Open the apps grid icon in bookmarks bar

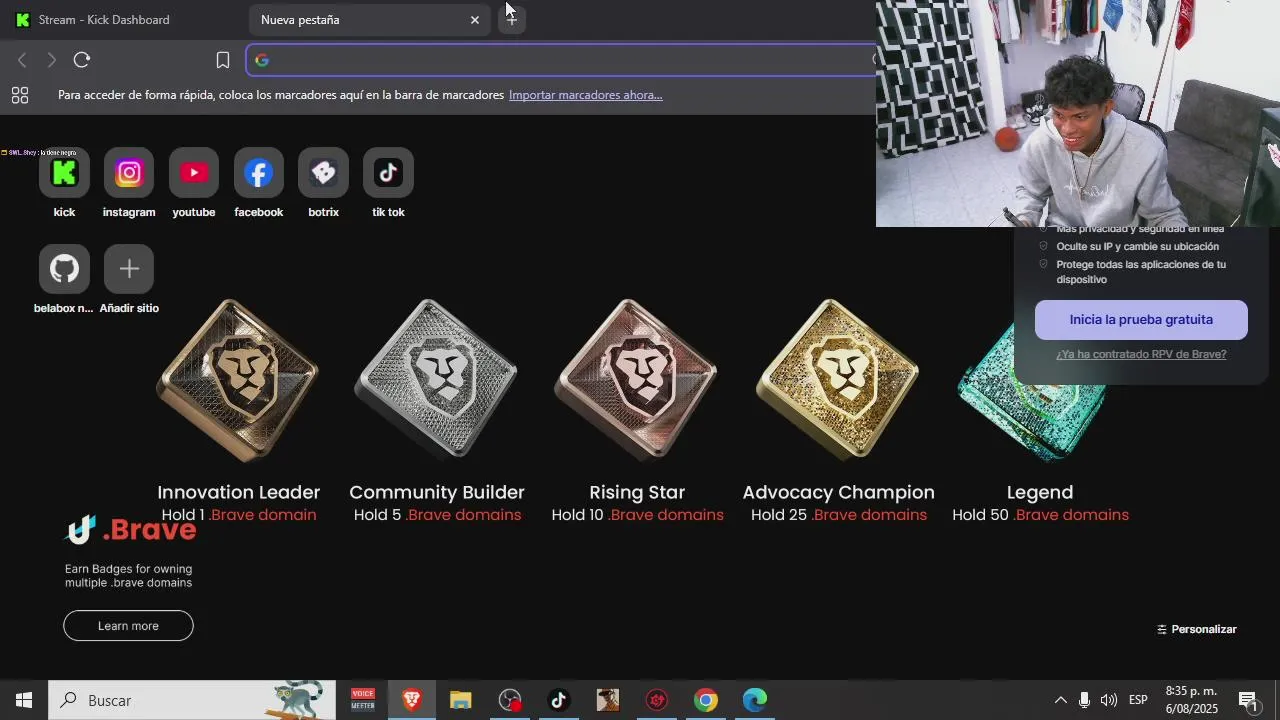point(20,95)
